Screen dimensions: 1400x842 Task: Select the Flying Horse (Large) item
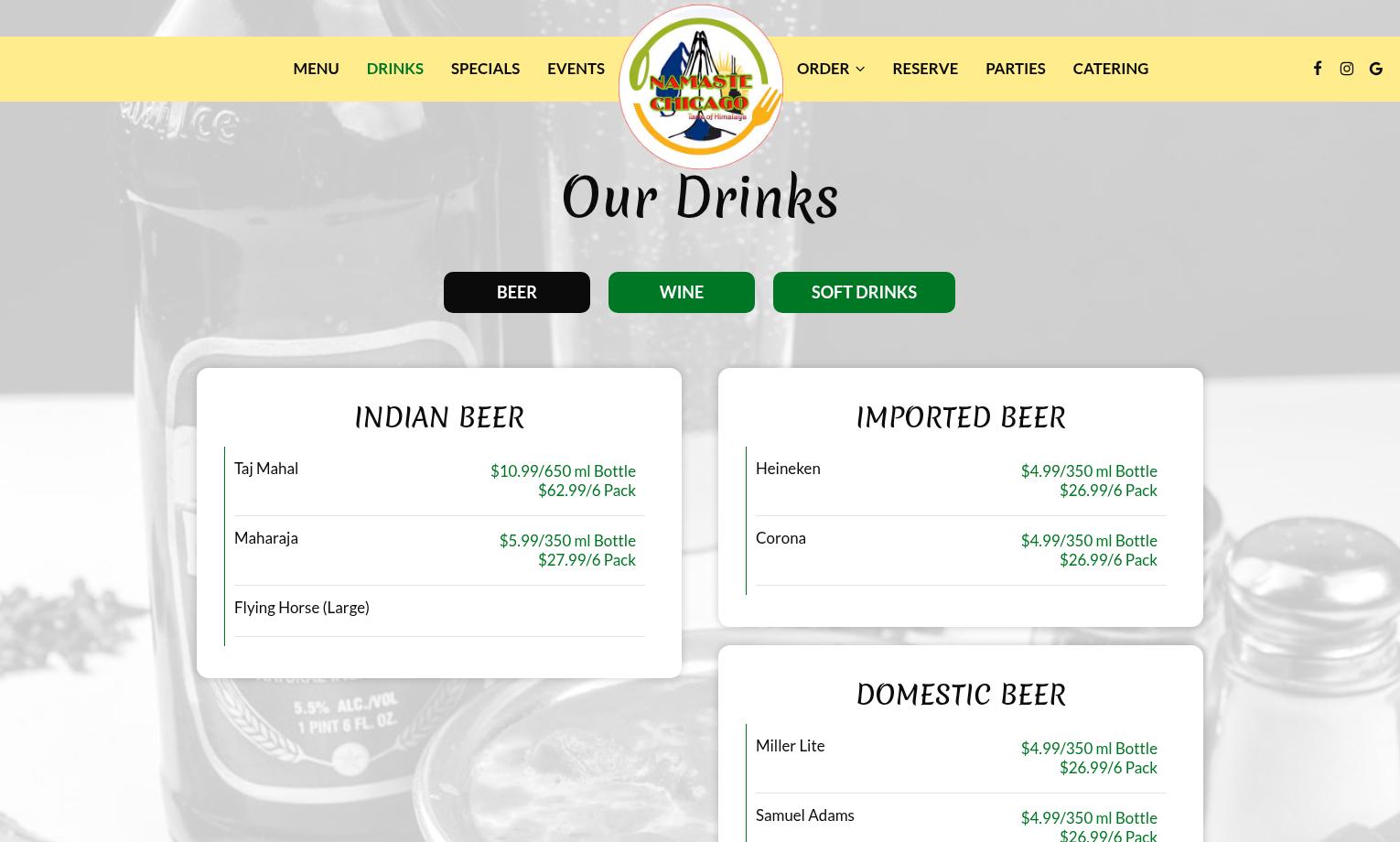pos(302,608)
